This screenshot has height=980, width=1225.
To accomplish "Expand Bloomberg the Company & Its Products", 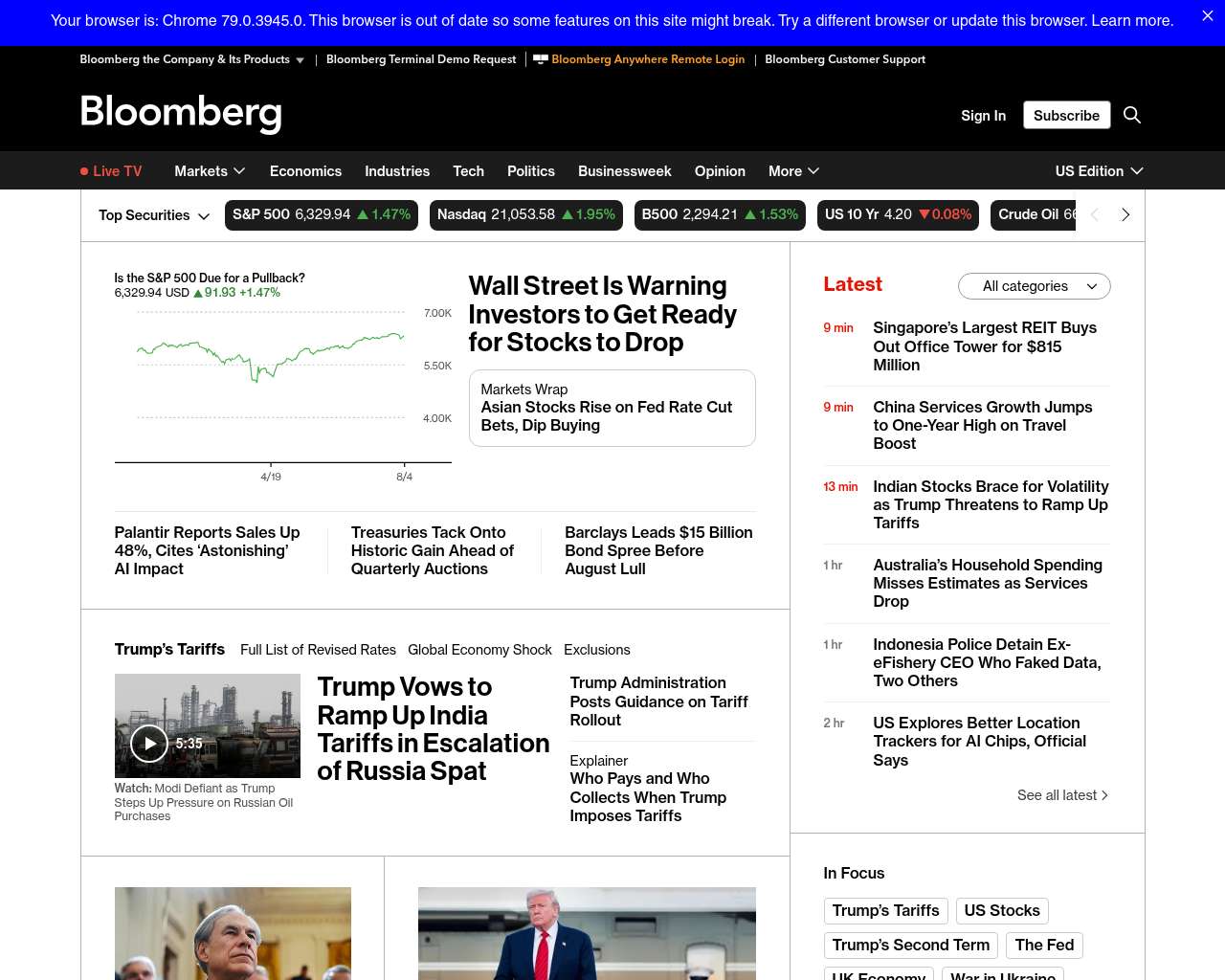I will coord(192,59).
